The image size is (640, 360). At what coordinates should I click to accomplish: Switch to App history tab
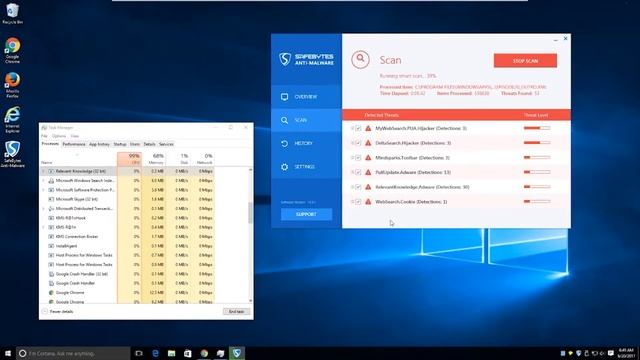tap(99, 144)
